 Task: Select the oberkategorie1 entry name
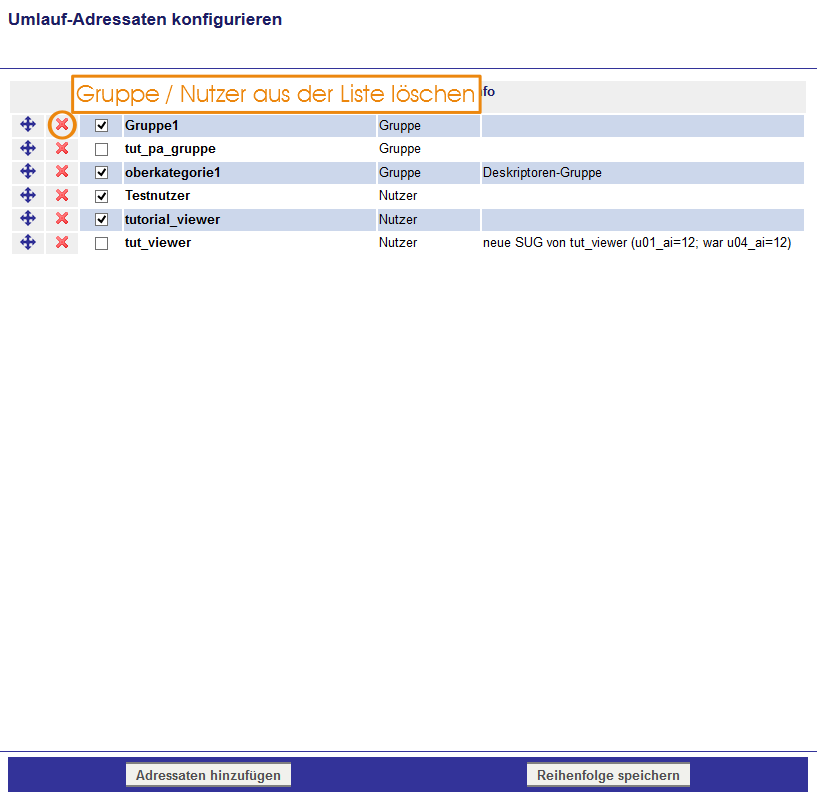pyautogui.click(x=172, y=172)
